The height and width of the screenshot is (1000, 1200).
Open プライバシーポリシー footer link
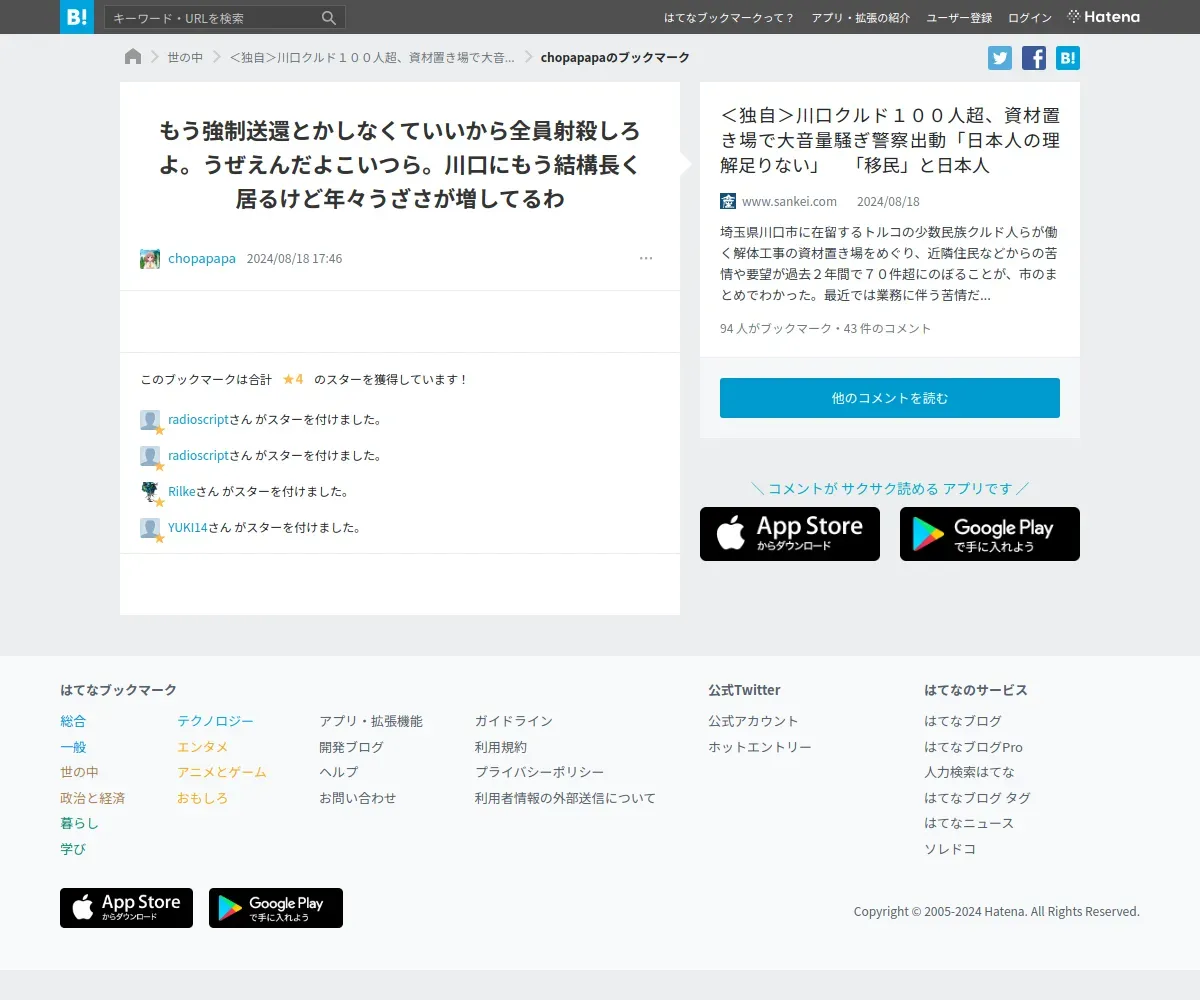[x=539, y=772]
